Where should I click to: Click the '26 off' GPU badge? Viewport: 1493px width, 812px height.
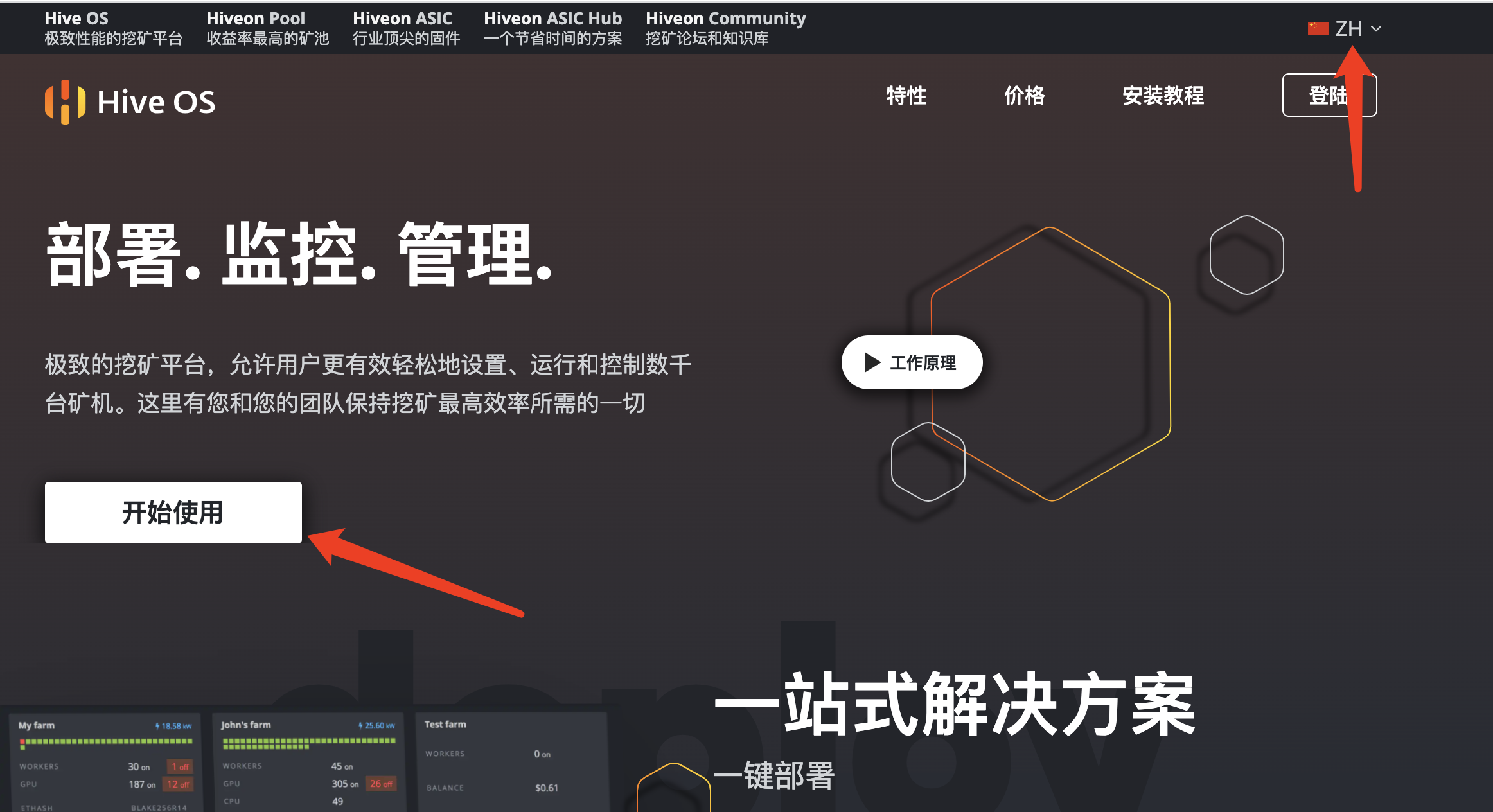point(381,784)
